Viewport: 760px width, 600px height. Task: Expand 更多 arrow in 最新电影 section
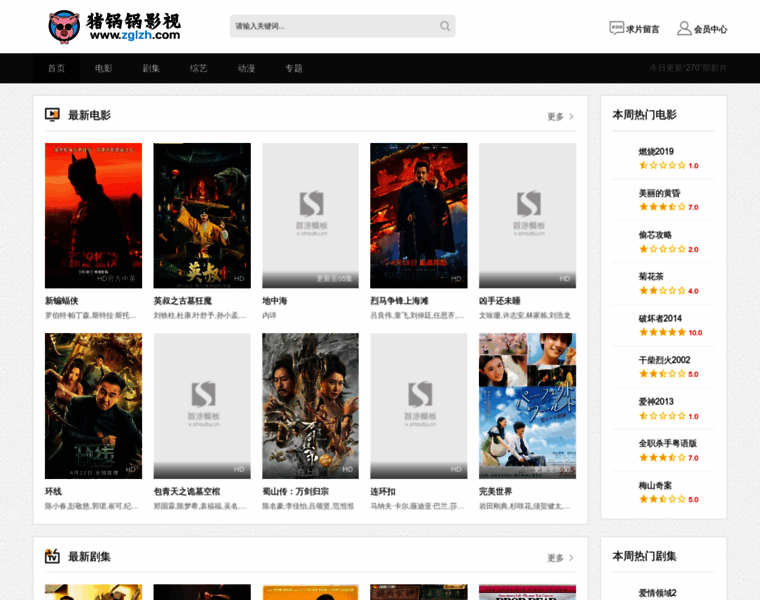pyautogui.click(x=571, y=117)
